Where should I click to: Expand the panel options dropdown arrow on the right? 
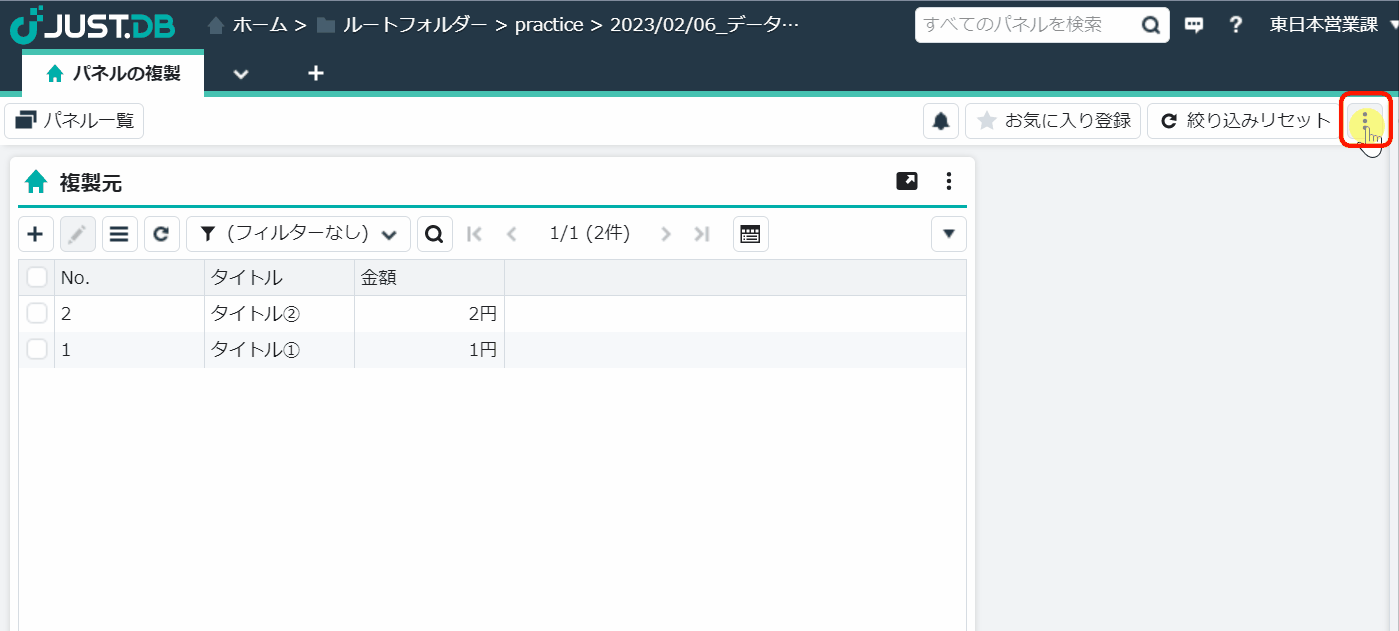click(x=947, y=233)
